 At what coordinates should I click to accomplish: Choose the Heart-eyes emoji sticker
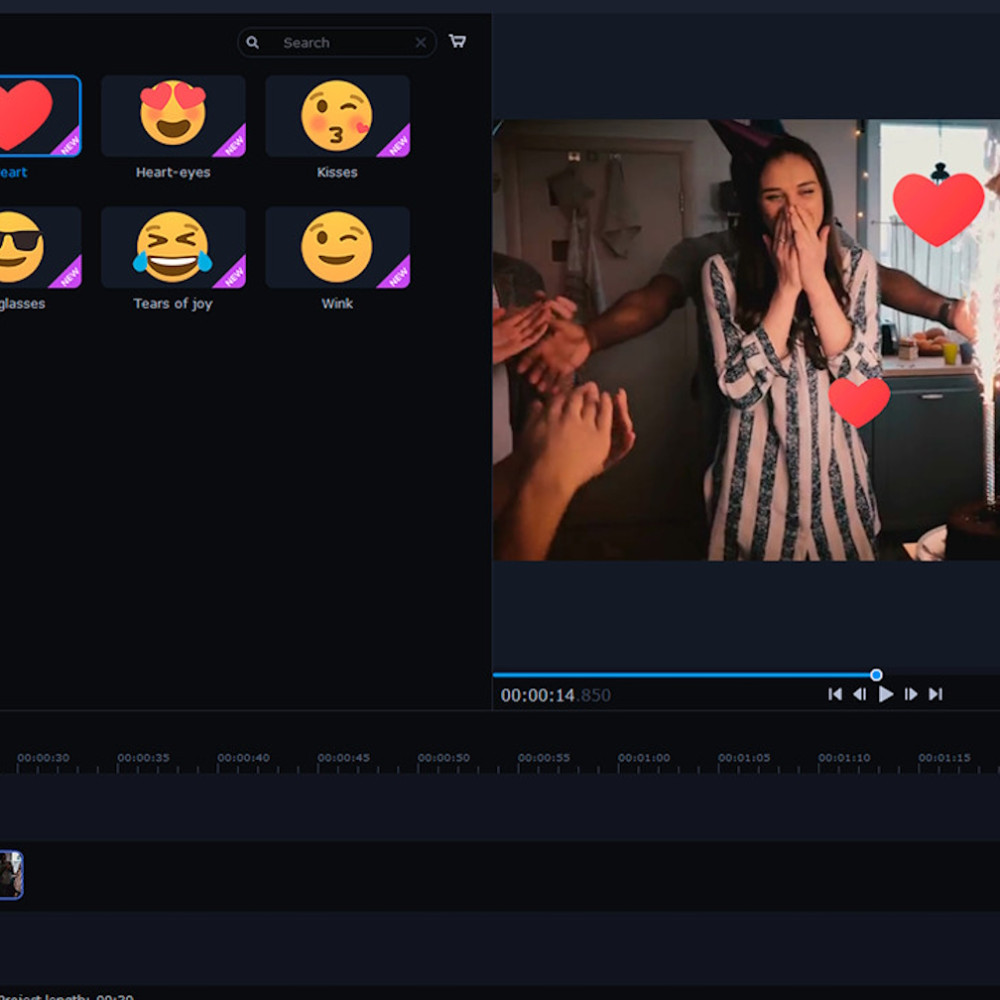point(173,115)
